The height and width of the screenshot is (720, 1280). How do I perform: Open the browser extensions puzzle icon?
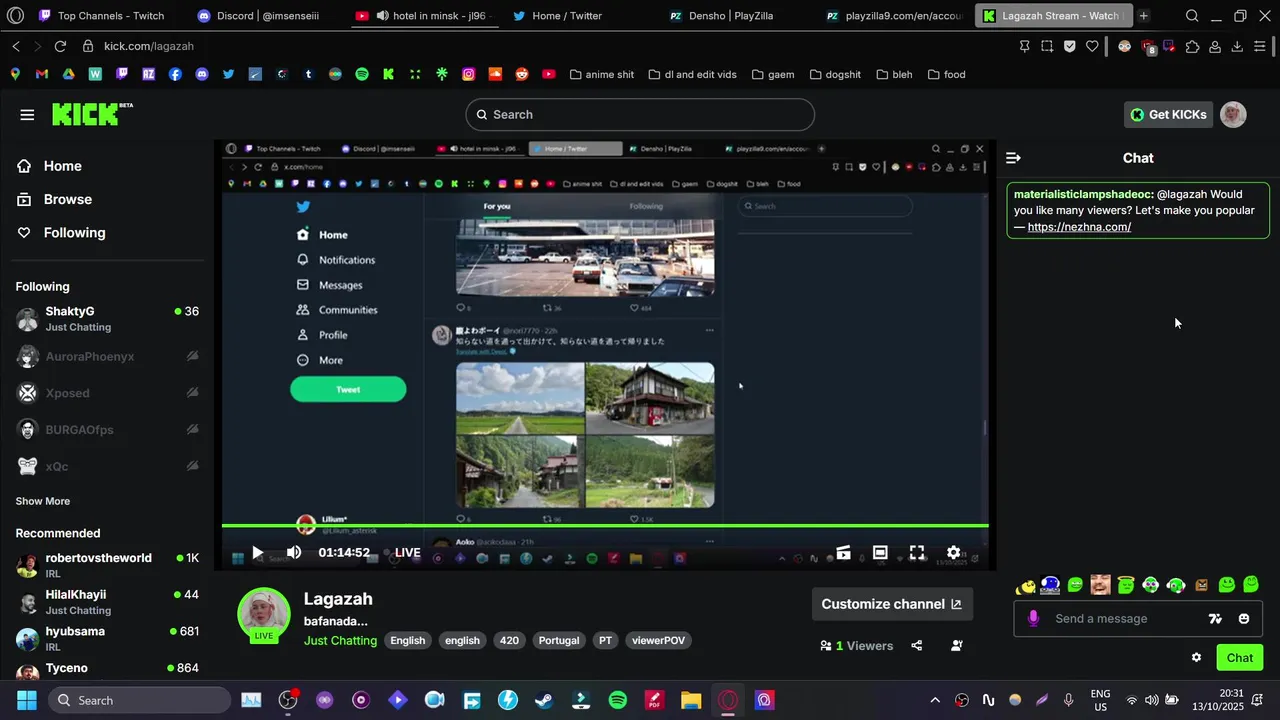coord(1192,46)
